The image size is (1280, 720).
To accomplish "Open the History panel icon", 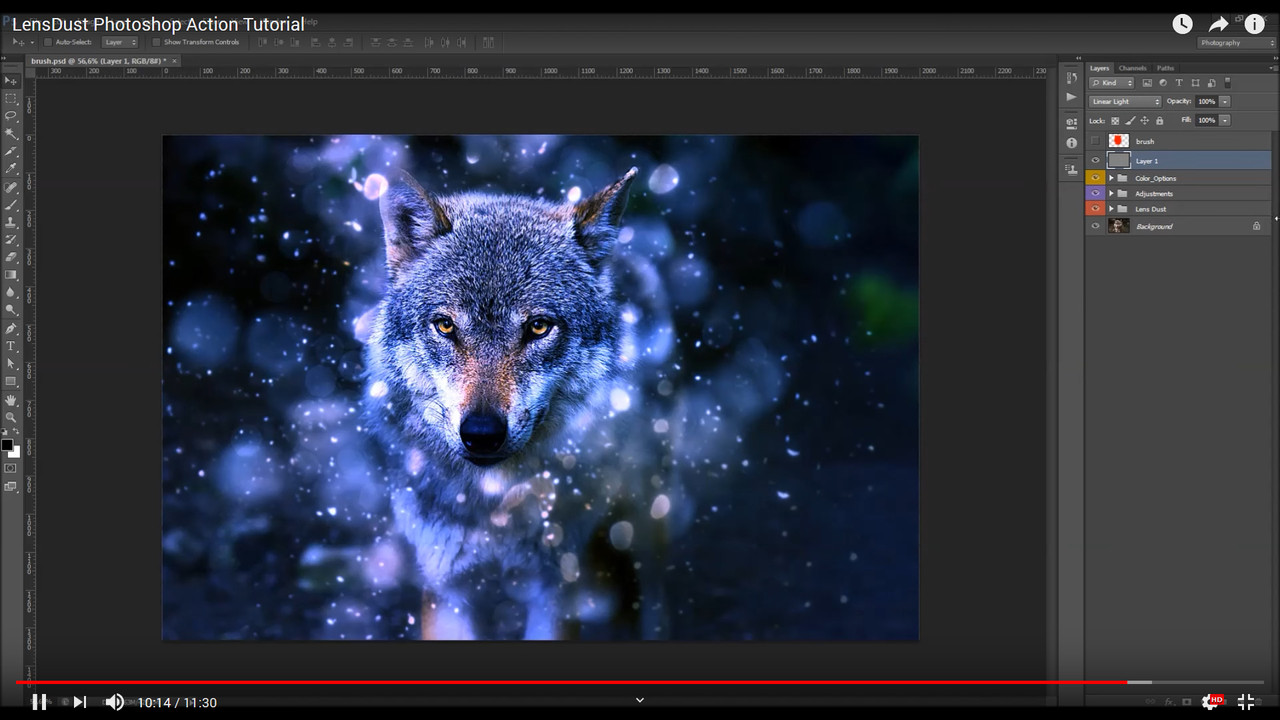I will pyautogui.click(x=1071, y=79).
